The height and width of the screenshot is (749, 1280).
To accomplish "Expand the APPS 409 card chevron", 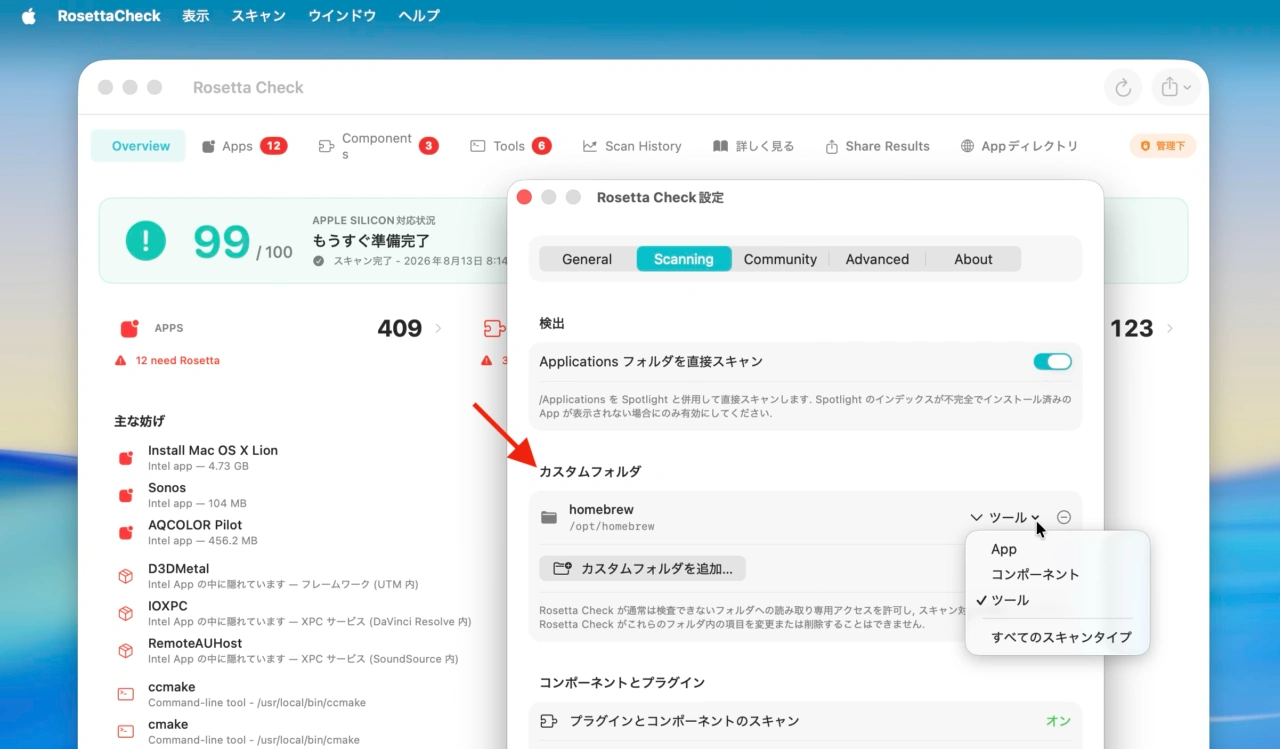I will (438, 328).
